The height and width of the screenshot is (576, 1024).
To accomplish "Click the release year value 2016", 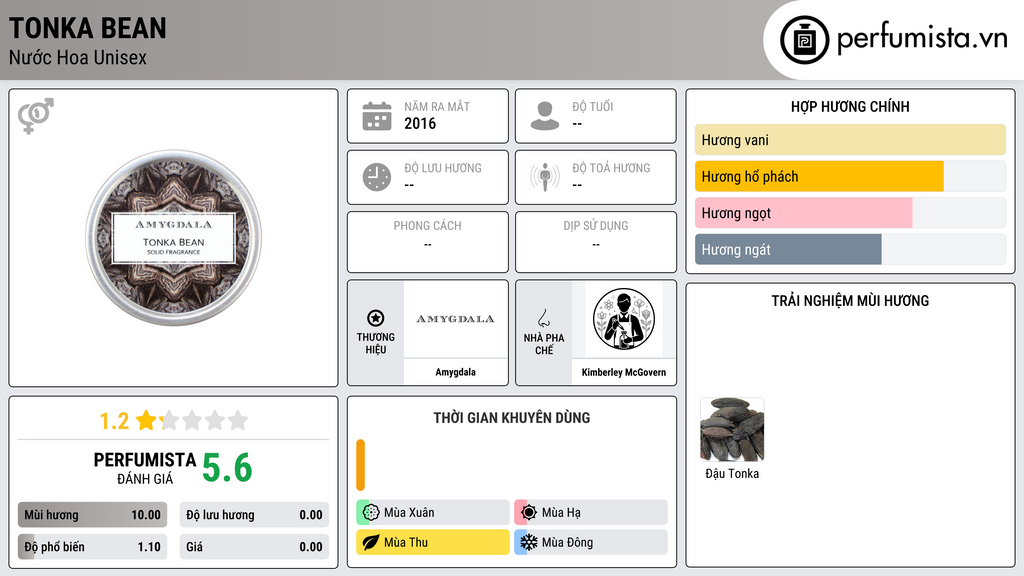I will click(x=420, y=123).
